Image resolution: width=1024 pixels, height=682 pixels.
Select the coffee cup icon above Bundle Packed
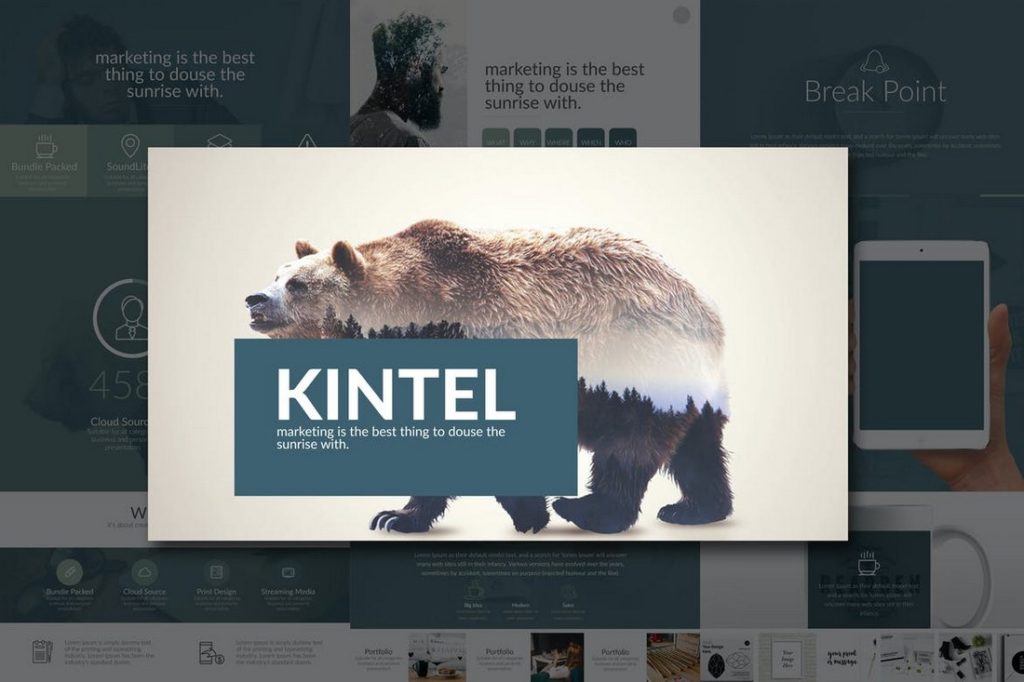(x=44, y=145)
